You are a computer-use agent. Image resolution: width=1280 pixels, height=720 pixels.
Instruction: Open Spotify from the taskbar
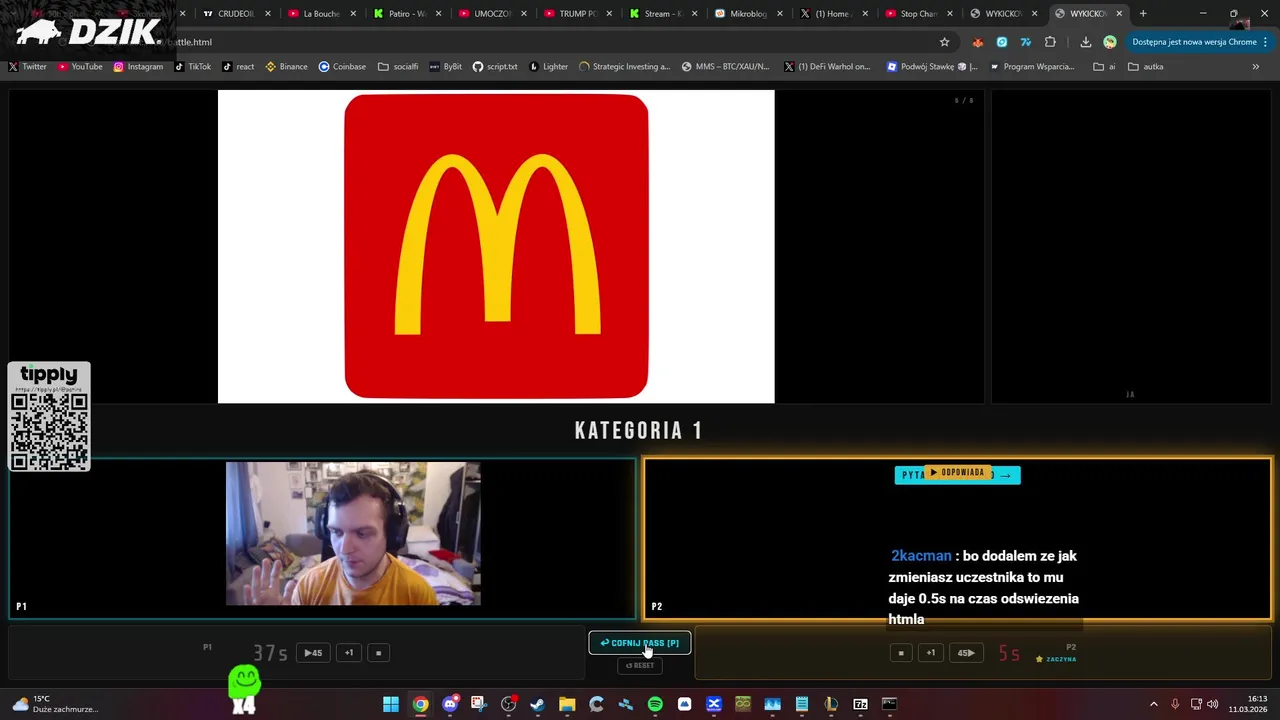(655, 704)
